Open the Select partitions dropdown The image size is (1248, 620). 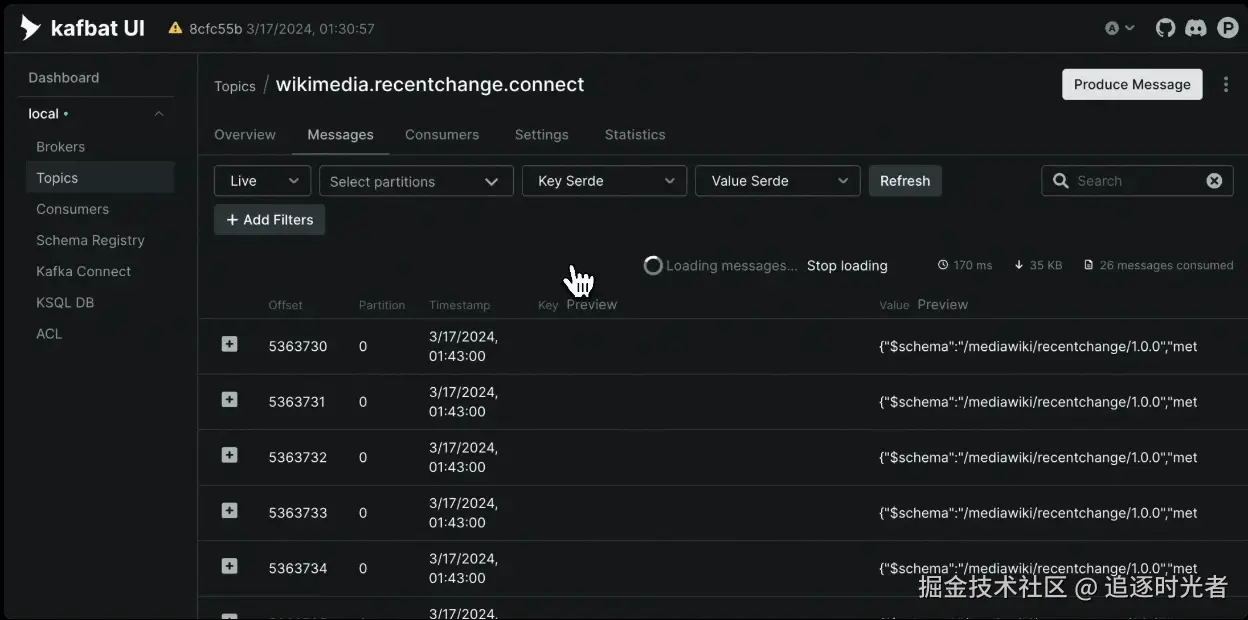point(415,181)
